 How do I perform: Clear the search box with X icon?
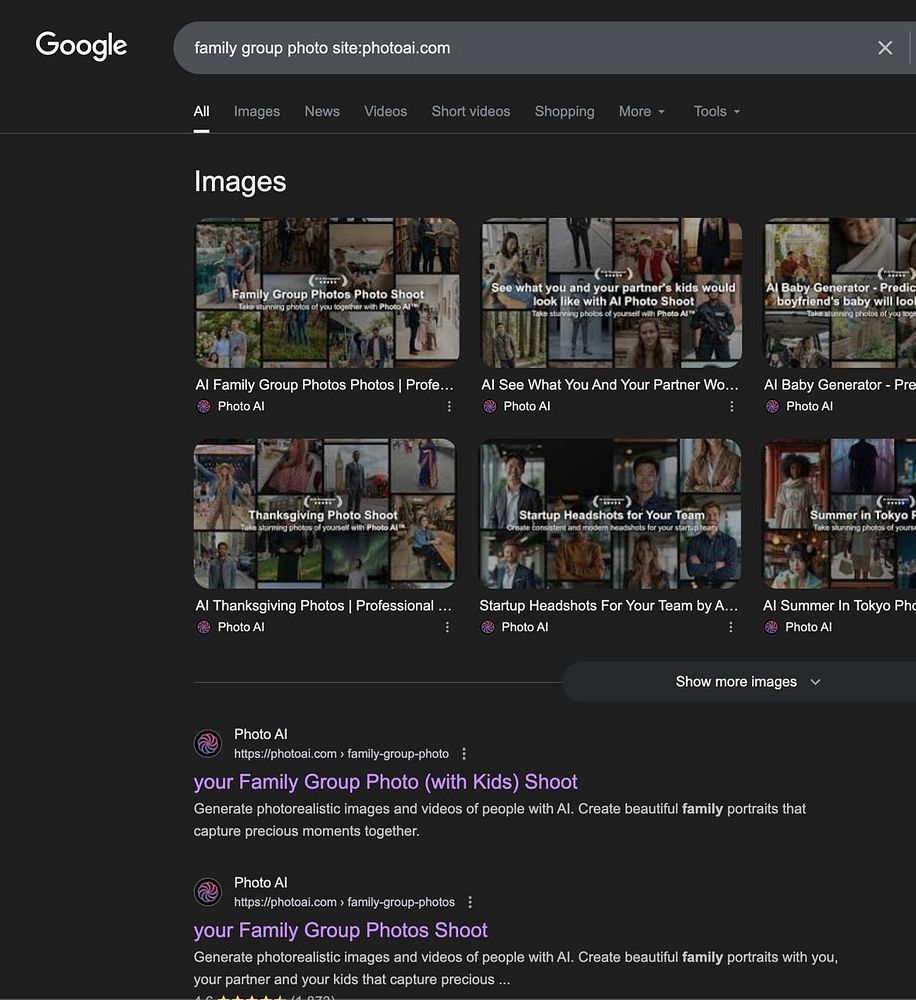click(884, 48)
